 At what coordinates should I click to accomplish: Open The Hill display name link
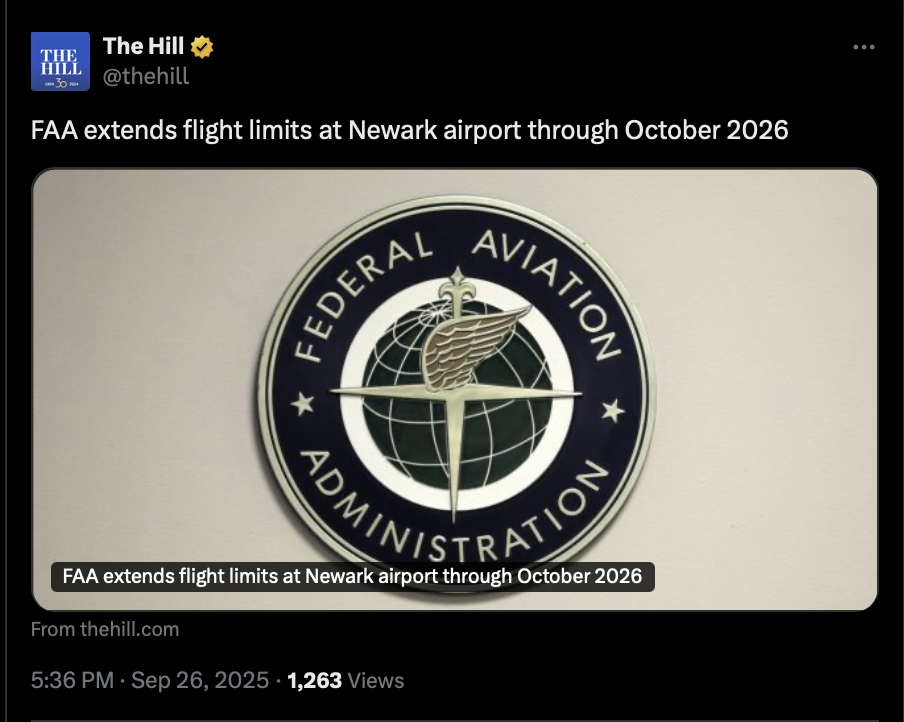[x=143, y=46]
